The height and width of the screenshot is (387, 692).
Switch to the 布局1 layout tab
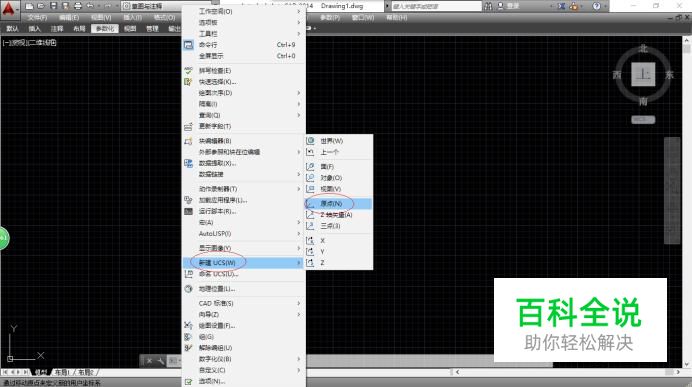(x=61, y=372)
